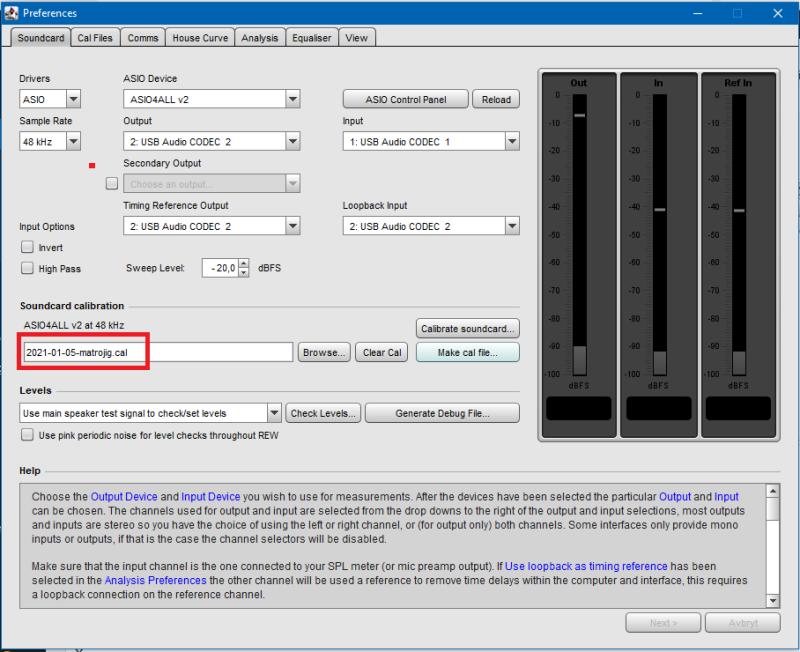
Task: Open the Analysis tab
Action: pos(260,38)
